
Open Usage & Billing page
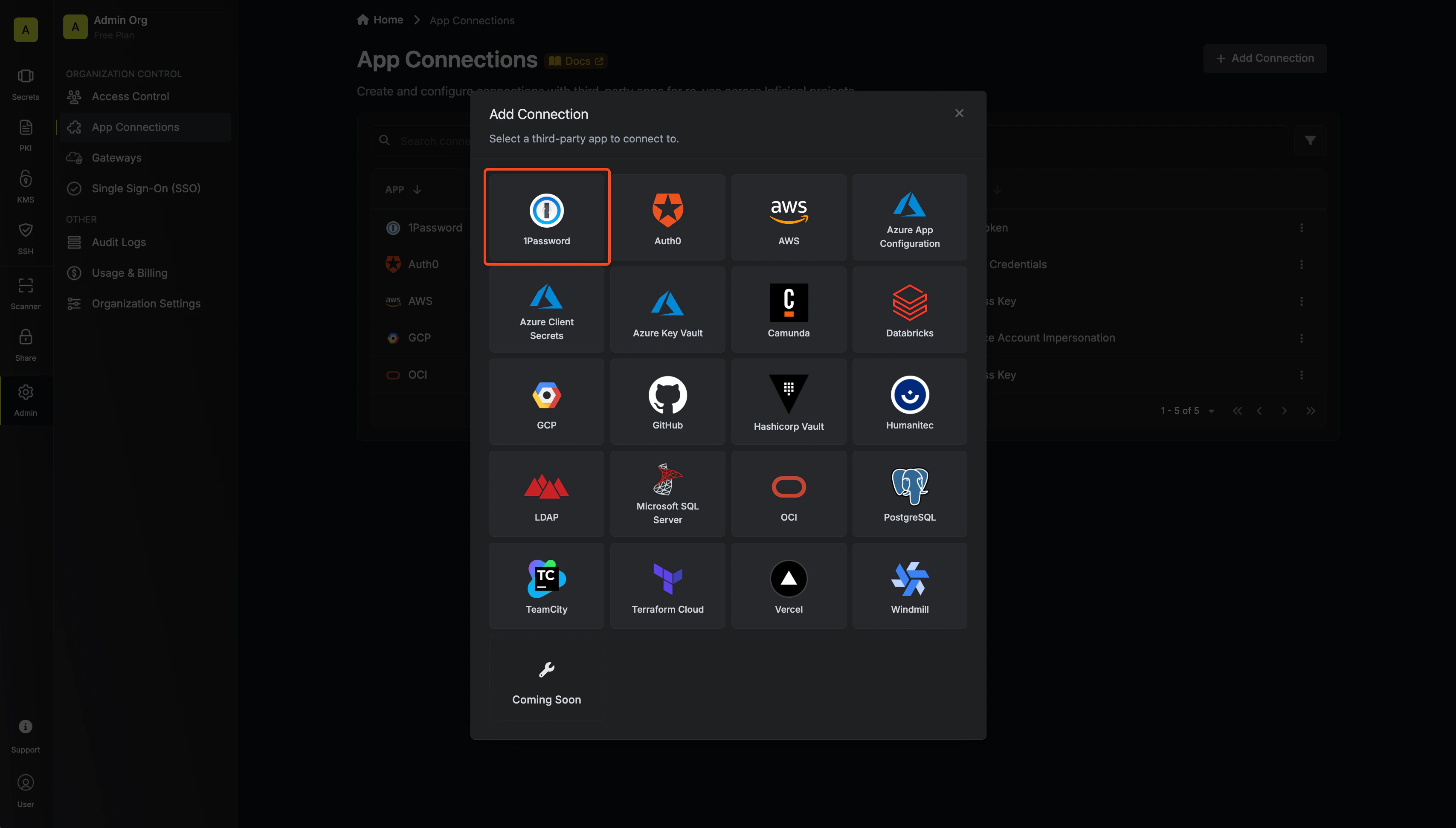tap(145, 272)
